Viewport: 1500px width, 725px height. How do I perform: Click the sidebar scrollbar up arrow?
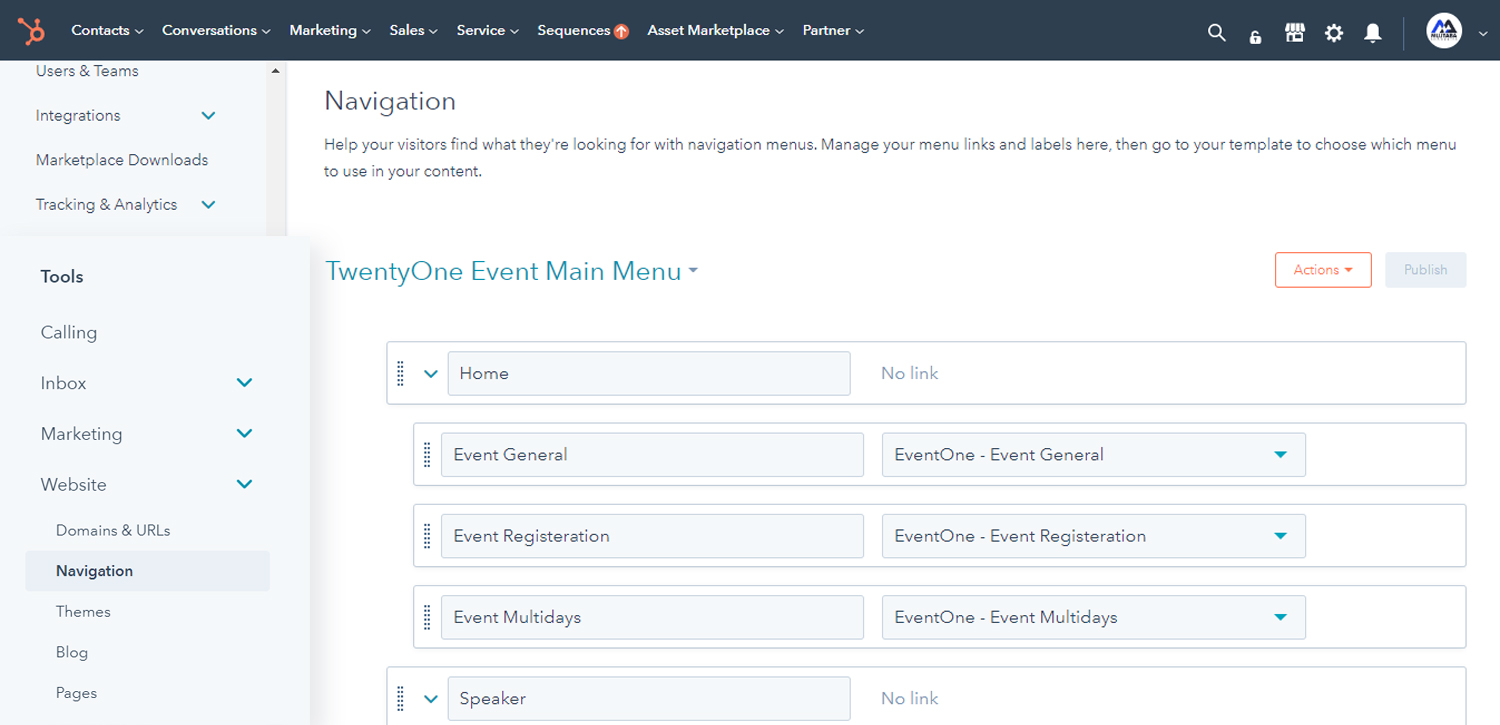(x=275, y=71)
